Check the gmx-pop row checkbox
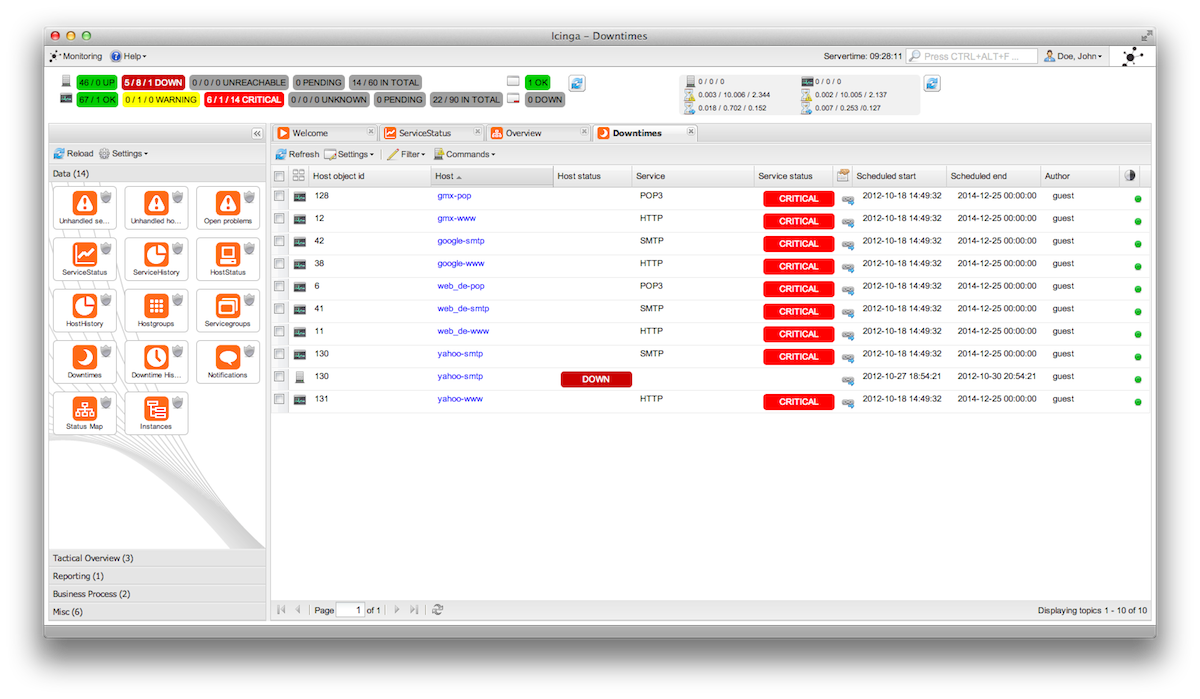 [x=280, y=196]
